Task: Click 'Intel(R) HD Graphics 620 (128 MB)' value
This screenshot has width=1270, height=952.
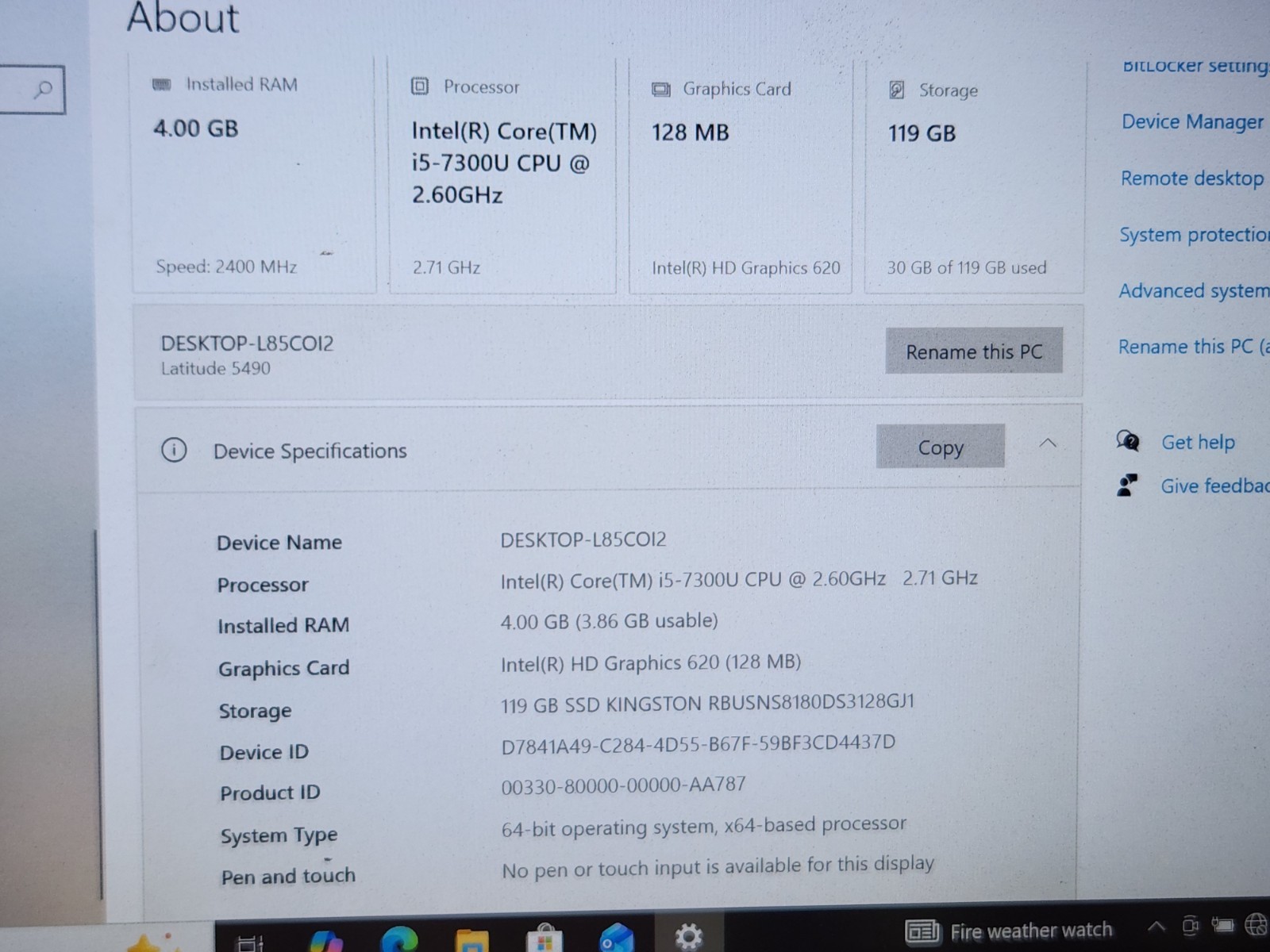Action: coord(651,662)
